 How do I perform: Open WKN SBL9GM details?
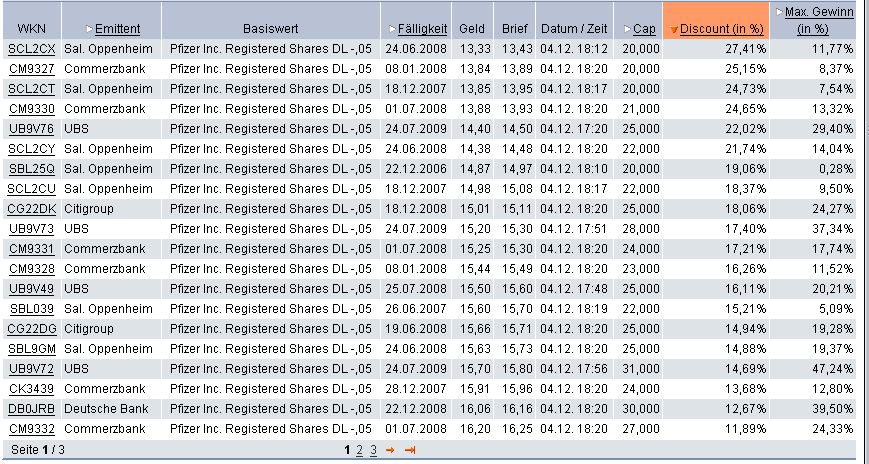click(x=32, y=349)
